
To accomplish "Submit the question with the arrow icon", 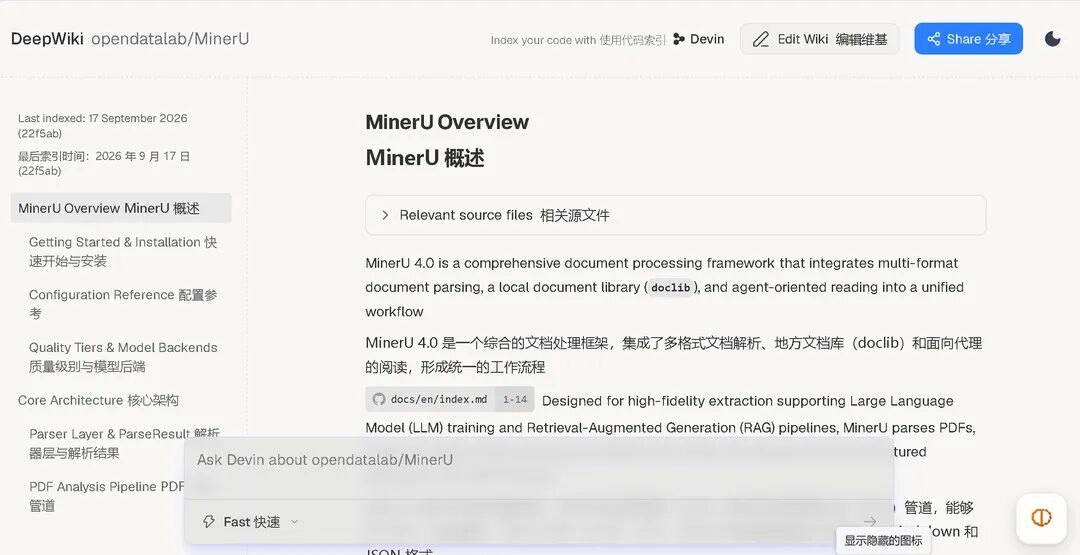I will [870, 522].
